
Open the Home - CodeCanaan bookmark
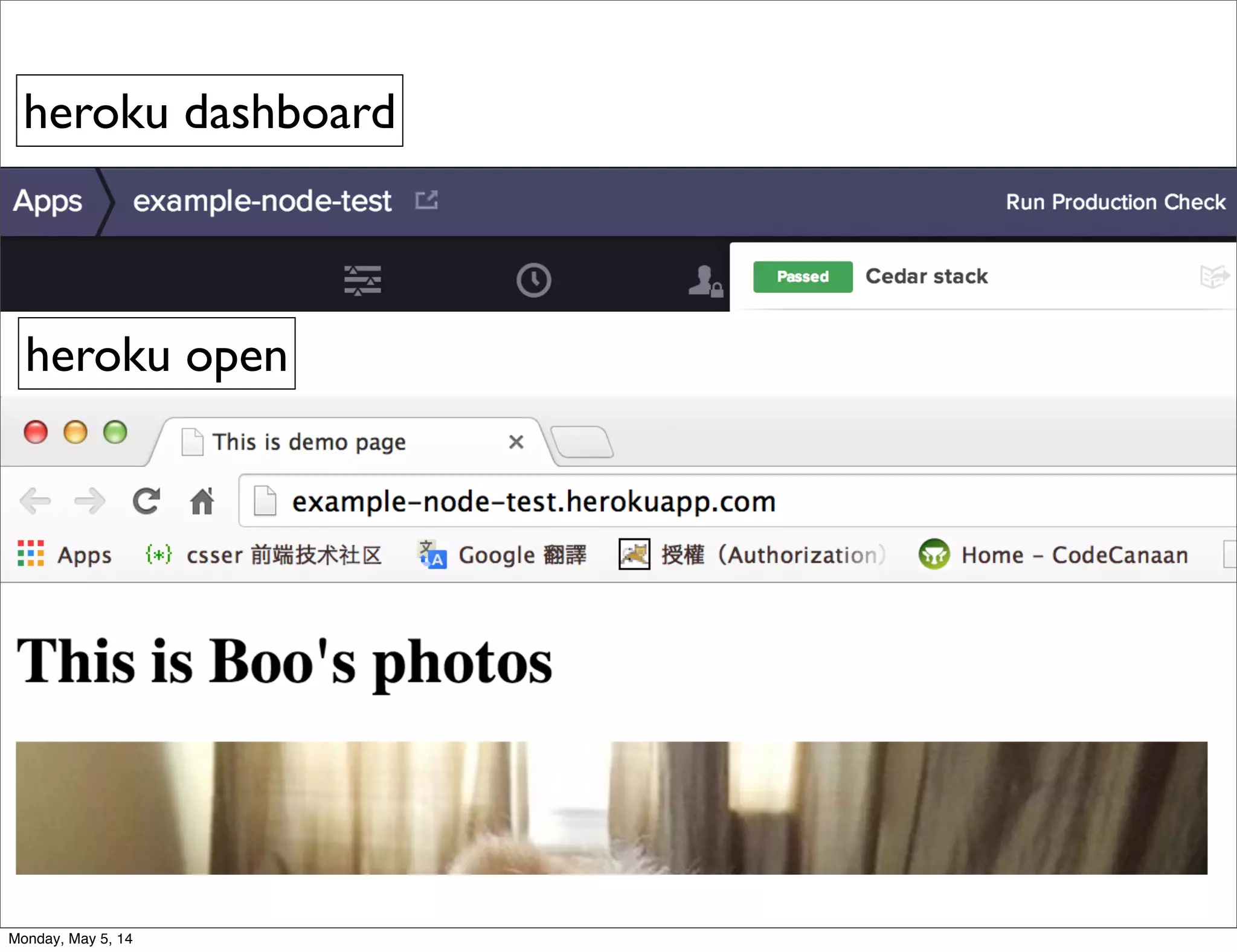pyautogui.click(x=1053, y=555)
